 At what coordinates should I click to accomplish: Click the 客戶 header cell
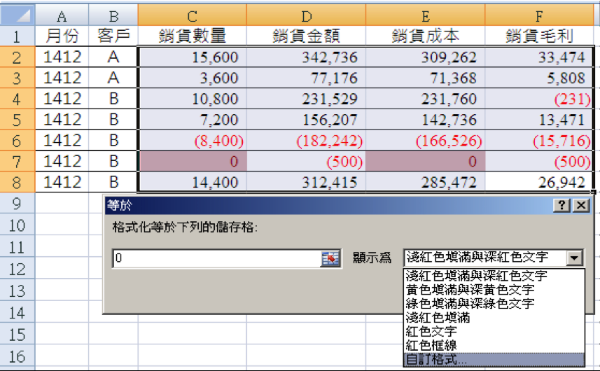tap(113, 36)
